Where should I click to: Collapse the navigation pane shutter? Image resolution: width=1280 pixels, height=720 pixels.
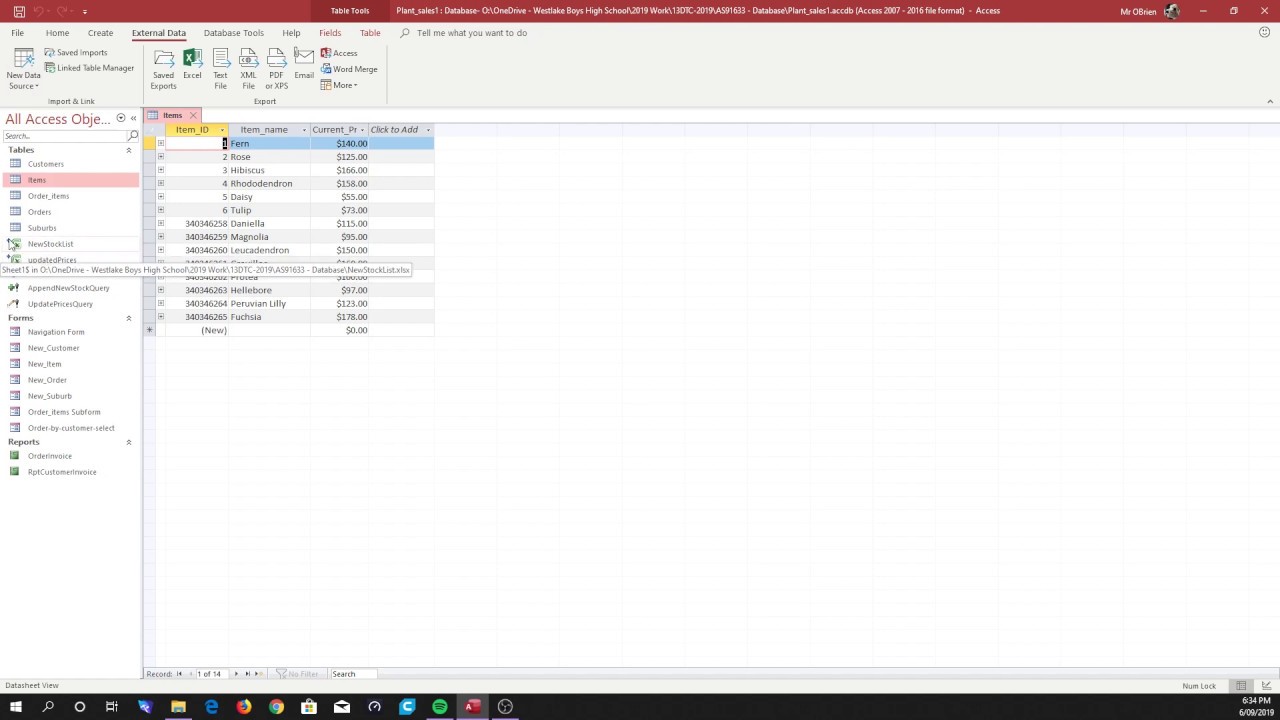(133, 118)
